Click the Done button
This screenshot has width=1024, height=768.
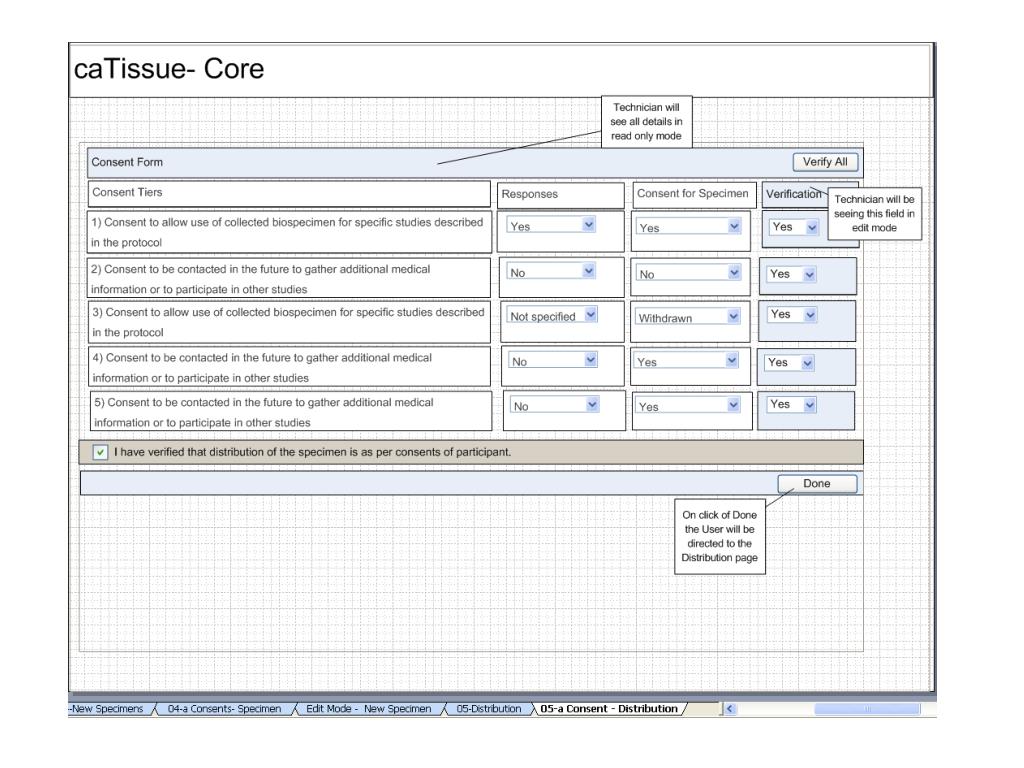816,484
